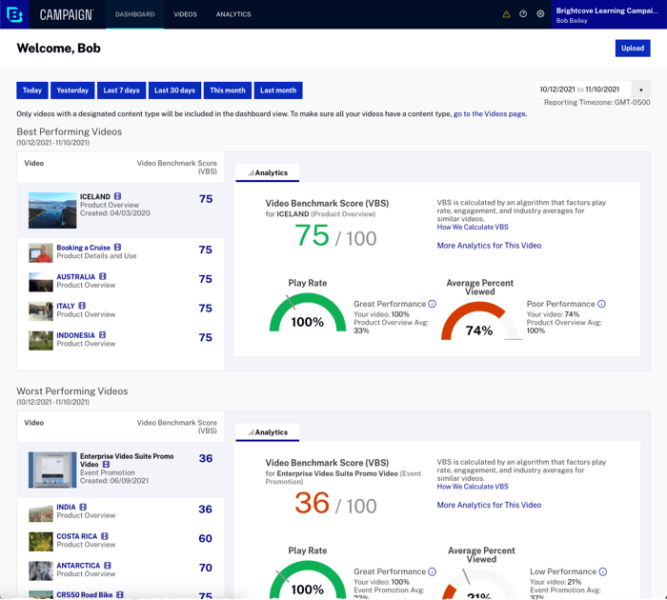Expand the date range dropdown arrow

641,89
